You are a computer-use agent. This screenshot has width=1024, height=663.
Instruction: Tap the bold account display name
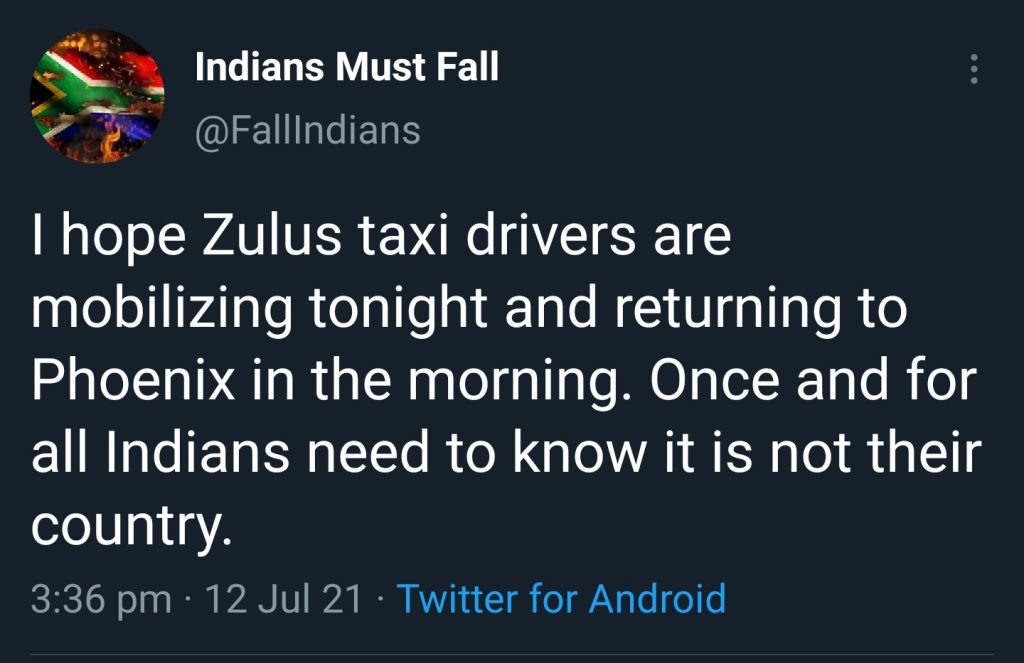click(347, 67)
